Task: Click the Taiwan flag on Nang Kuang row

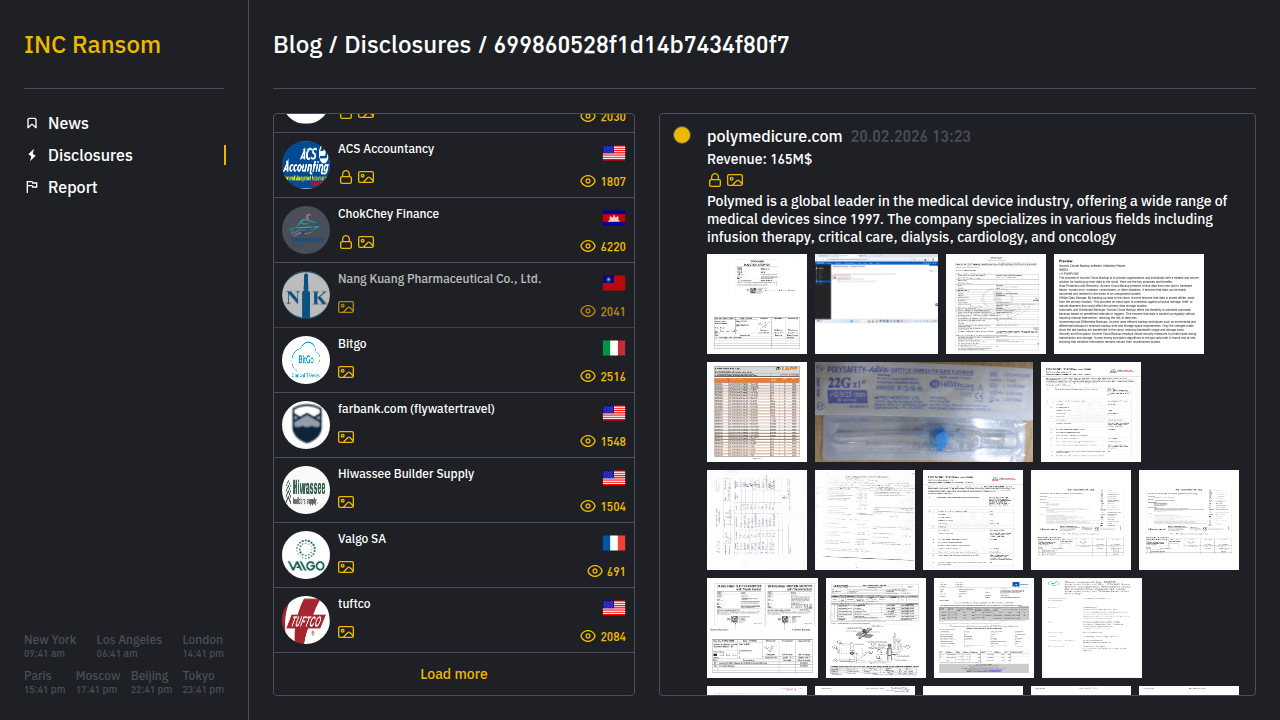Action: [x=614, y=283]
